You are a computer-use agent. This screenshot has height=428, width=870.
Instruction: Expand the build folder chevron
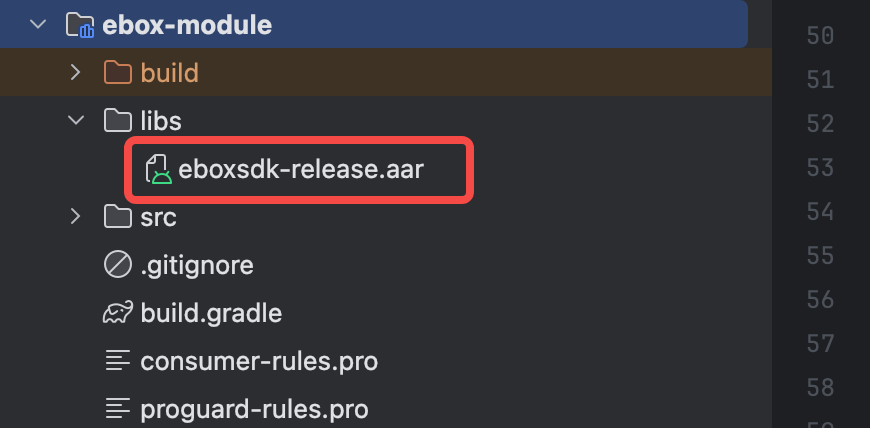click(76, 72)
